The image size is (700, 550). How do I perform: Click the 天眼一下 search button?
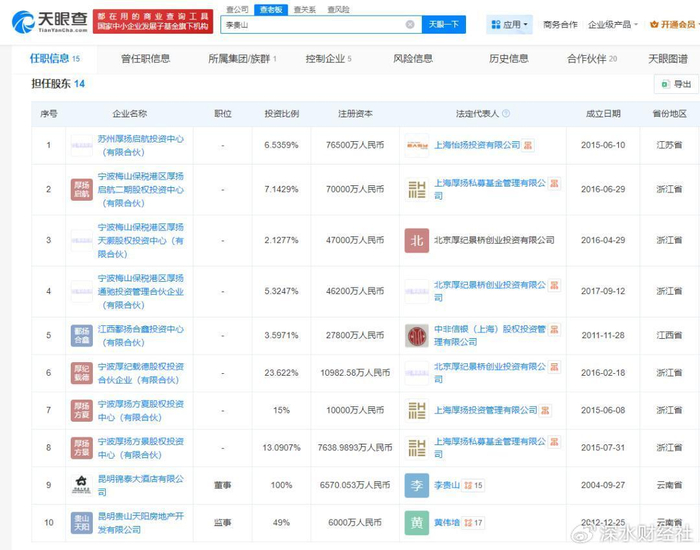(x=445, y=24)
